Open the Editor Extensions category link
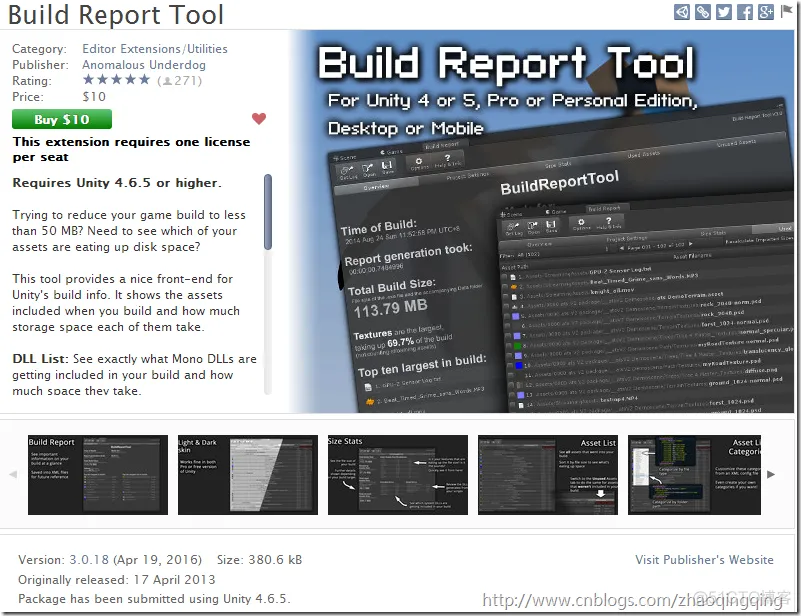The height and width of the screenshot is (616, 801). pos(131,49)
